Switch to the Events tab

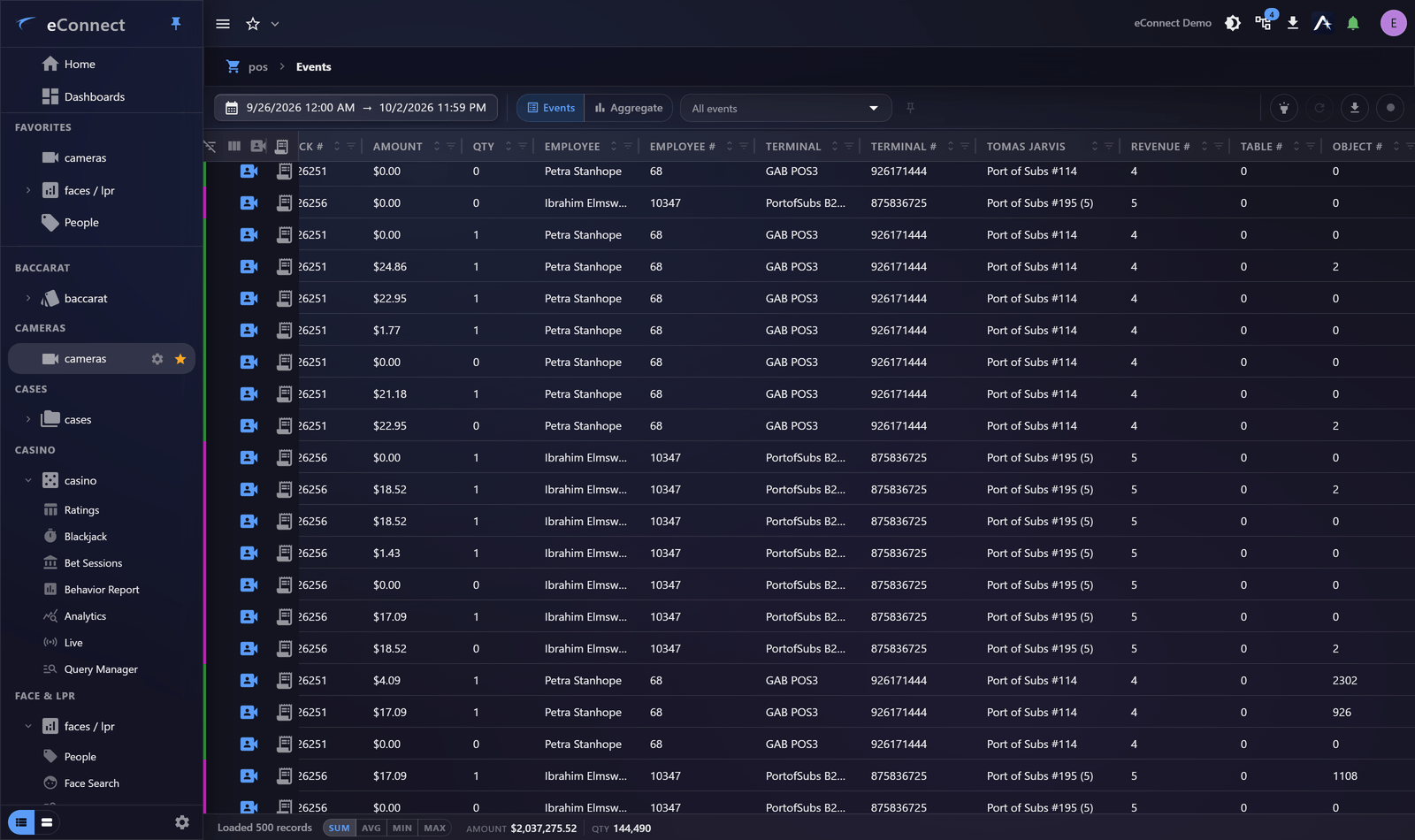pyautogui.click(x=550, y=108)
